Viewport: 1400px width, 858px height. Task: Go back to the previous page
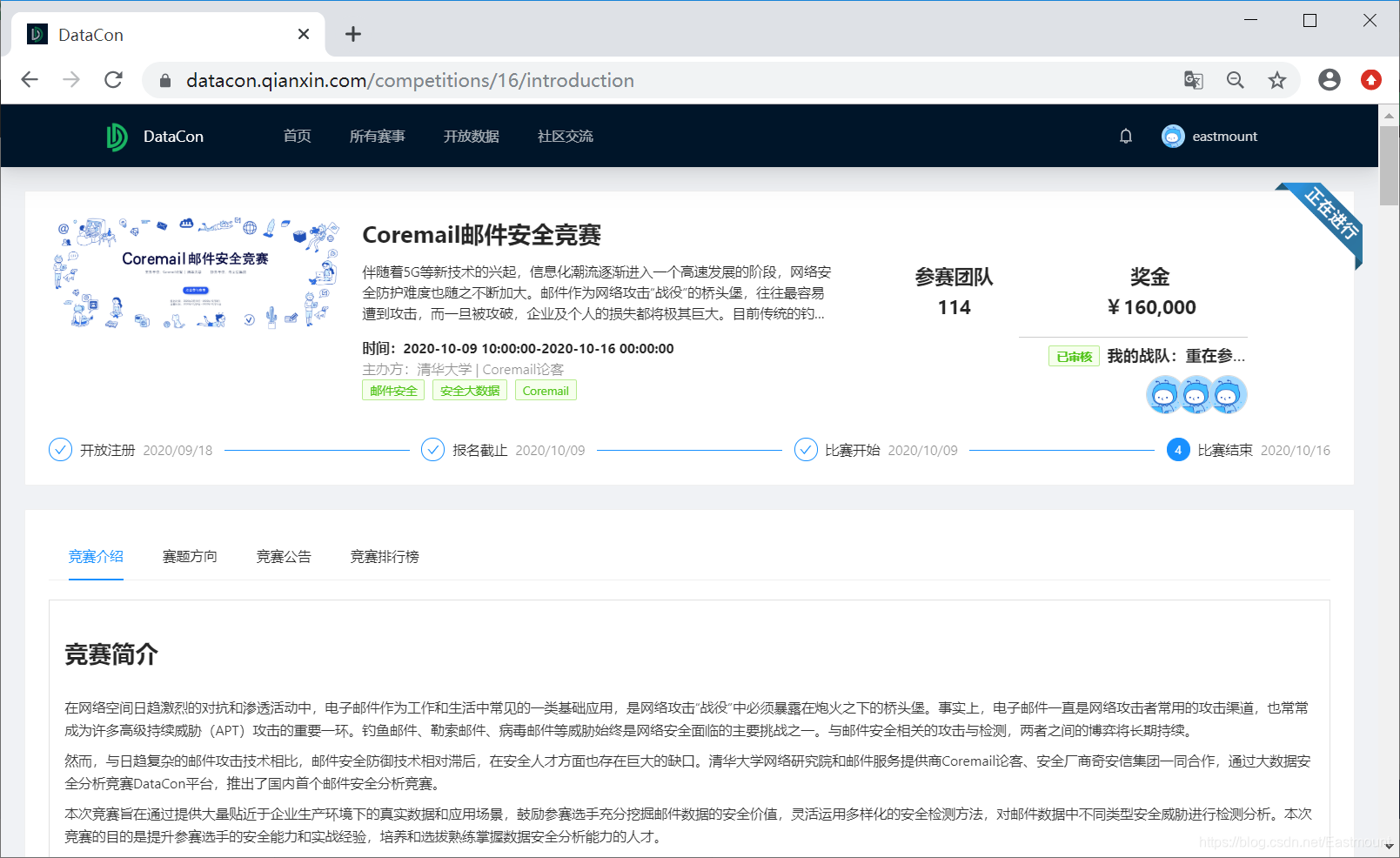[x=30, y=80]
